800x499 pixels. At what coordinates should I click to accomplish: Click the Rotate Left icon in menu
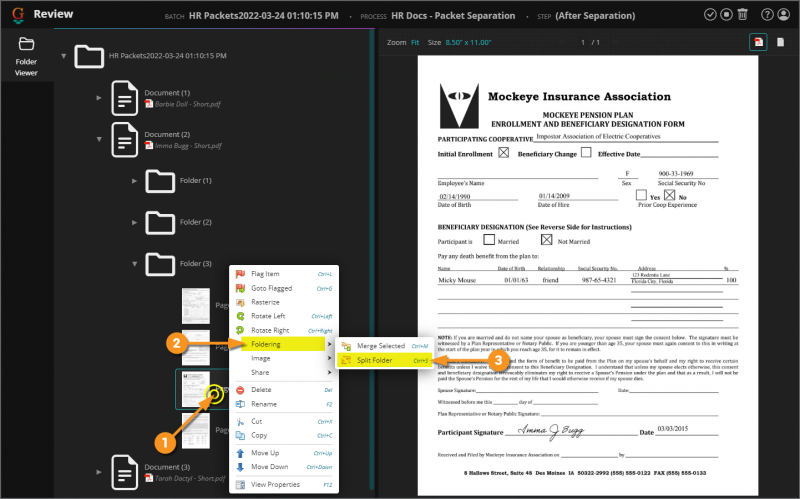240,316
